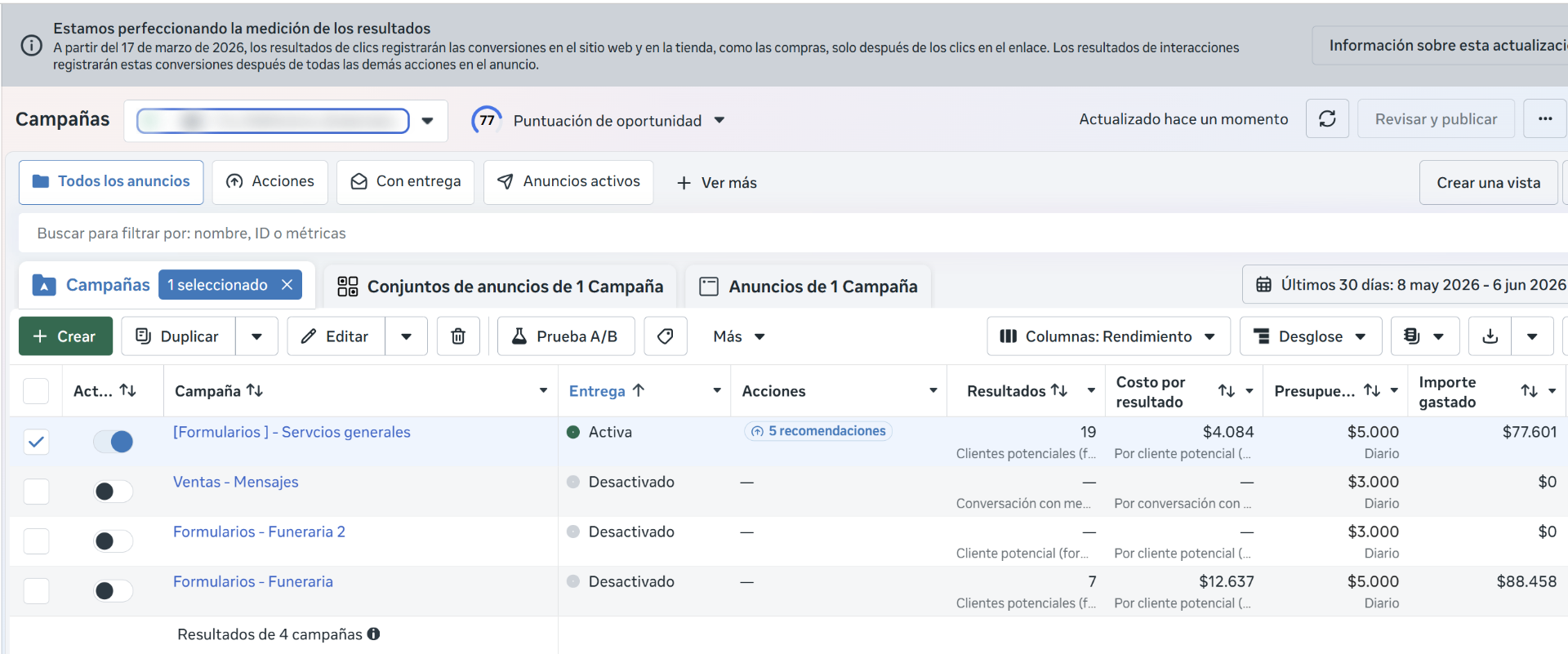Click the Entrega sort ascending arrow

pos(639,390)
